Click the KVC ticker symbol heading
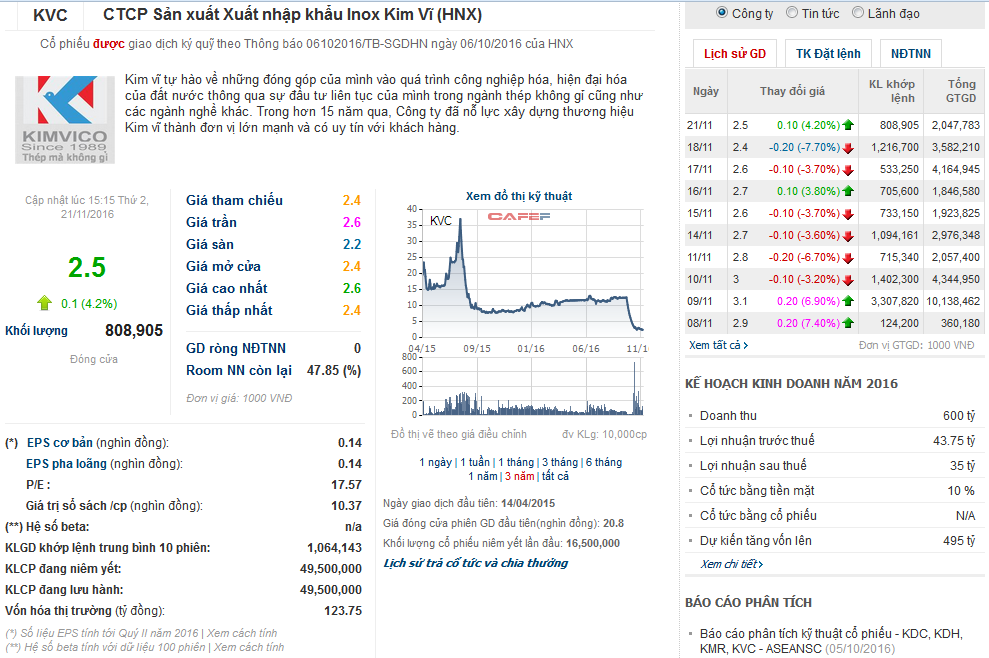Screen dimensions: 989x658 tap(50, 15)
